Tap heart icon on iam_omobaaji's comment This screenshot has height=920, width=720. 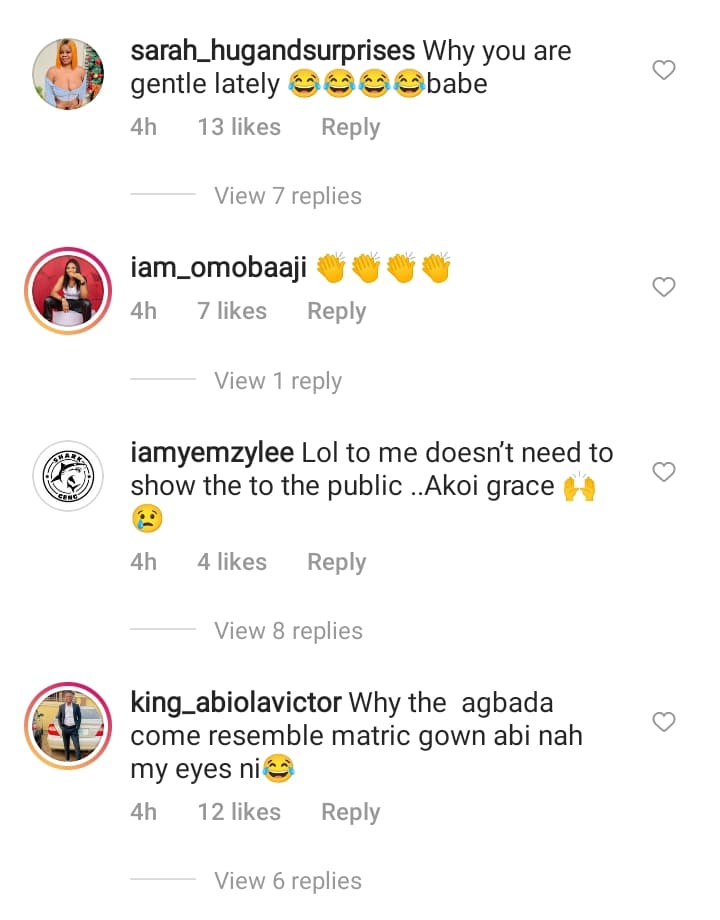coord(663,288)
